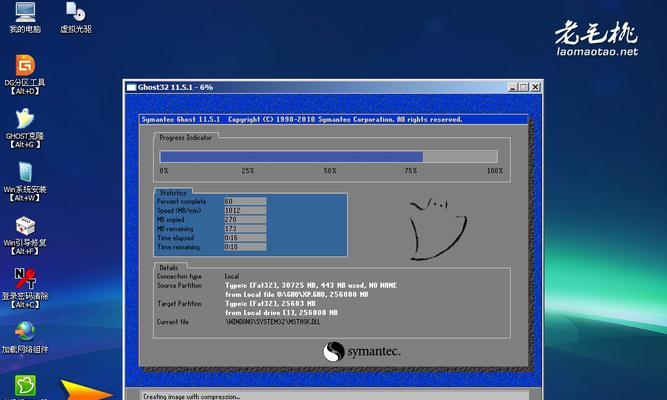Click the 100% progress marker label
This screenshot has height=400, width=667.
495,171
